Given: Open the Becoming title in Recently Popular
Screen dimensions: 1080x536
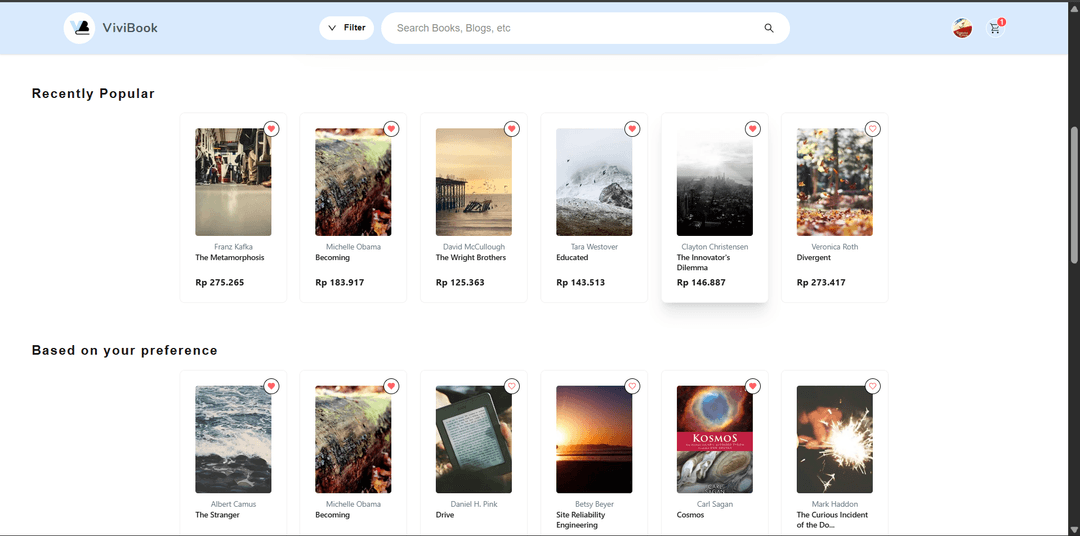Looking at the screenshot, I should click(333, 258).
